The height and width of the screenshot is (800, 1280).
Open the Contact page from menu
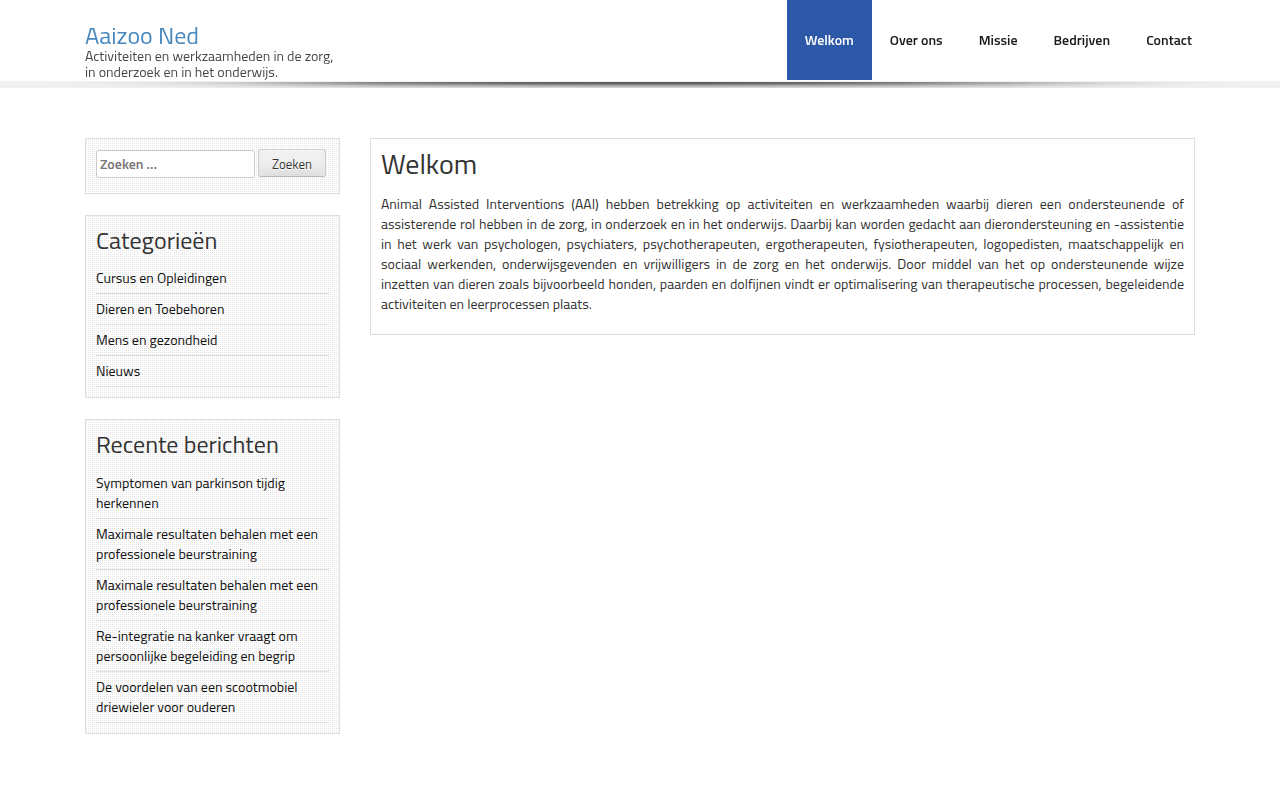[x=1169, y=40]
